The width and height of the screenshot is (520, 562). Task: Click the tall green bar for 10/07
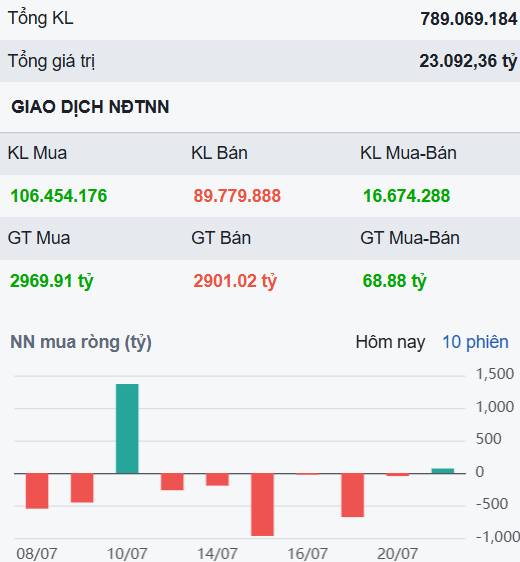point(127,429)
